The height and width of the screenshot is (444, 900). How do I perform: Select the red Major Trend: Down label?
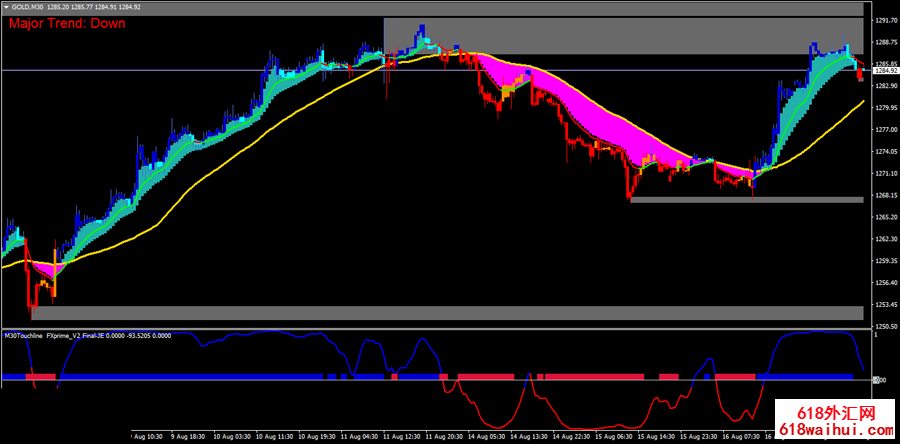point(65,22)
